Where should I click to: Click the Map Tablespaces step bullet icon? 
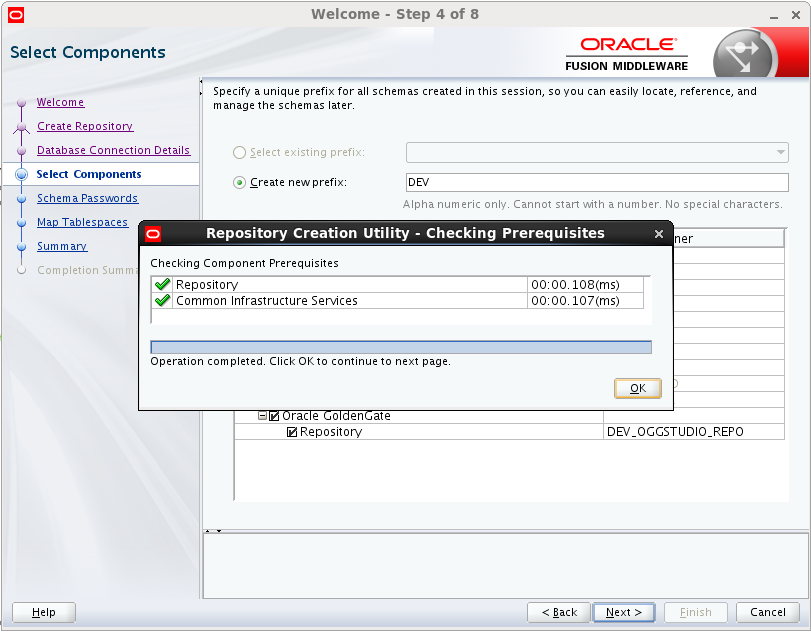21,223
